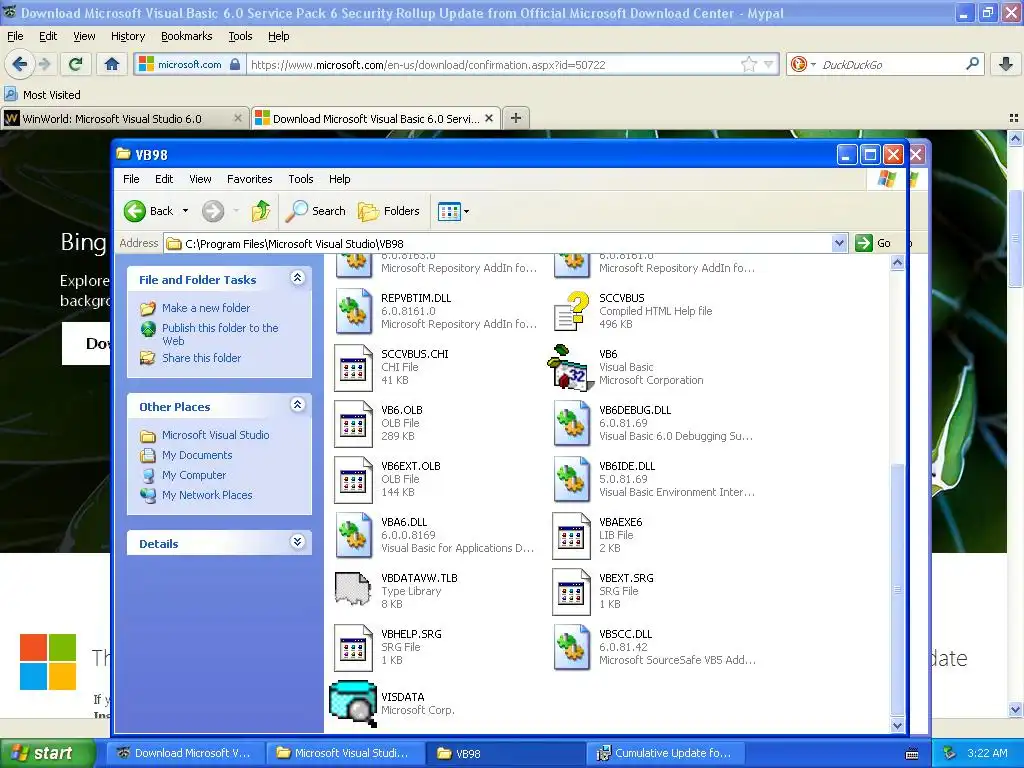Click the DuckDuckGo search box
1024x768 pixels.
(889, 64)
